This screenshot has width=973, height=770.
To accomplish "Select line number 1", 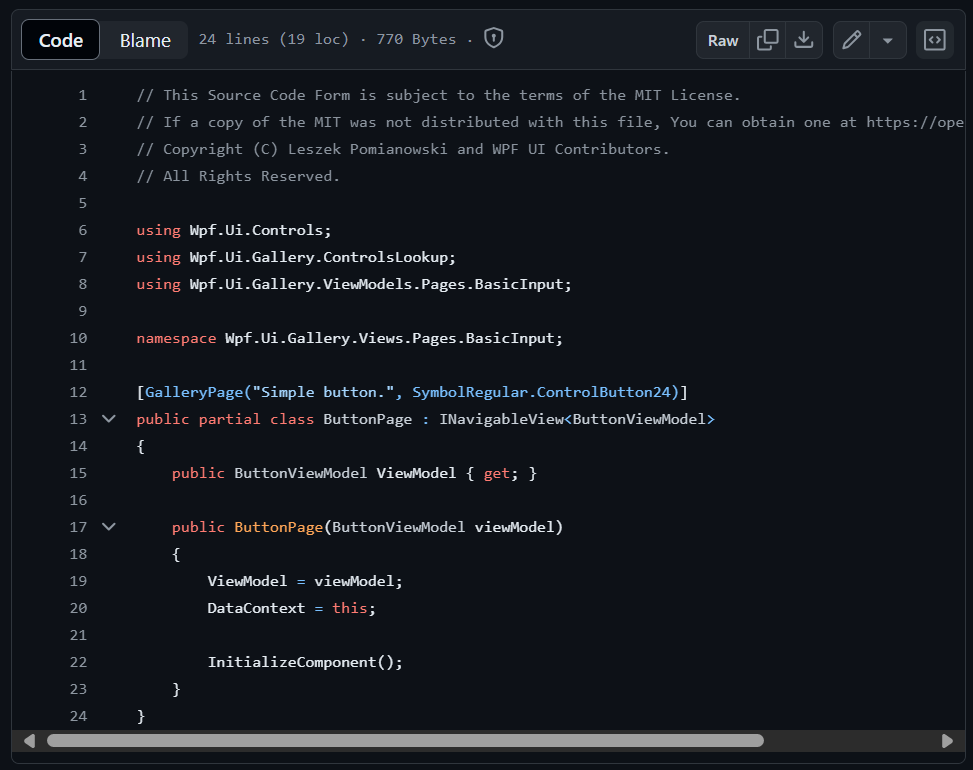I will pyautogui.click(x=82, y=95).
